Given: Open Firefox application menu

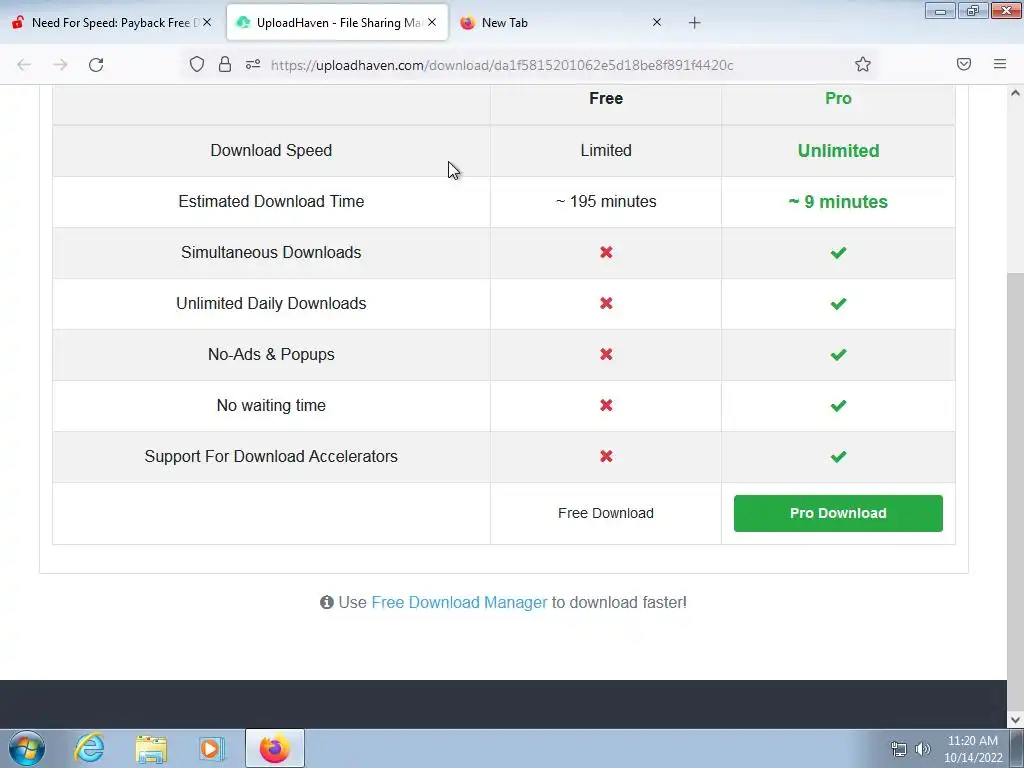Looking at the screenshot, I should pos(1000,64).
